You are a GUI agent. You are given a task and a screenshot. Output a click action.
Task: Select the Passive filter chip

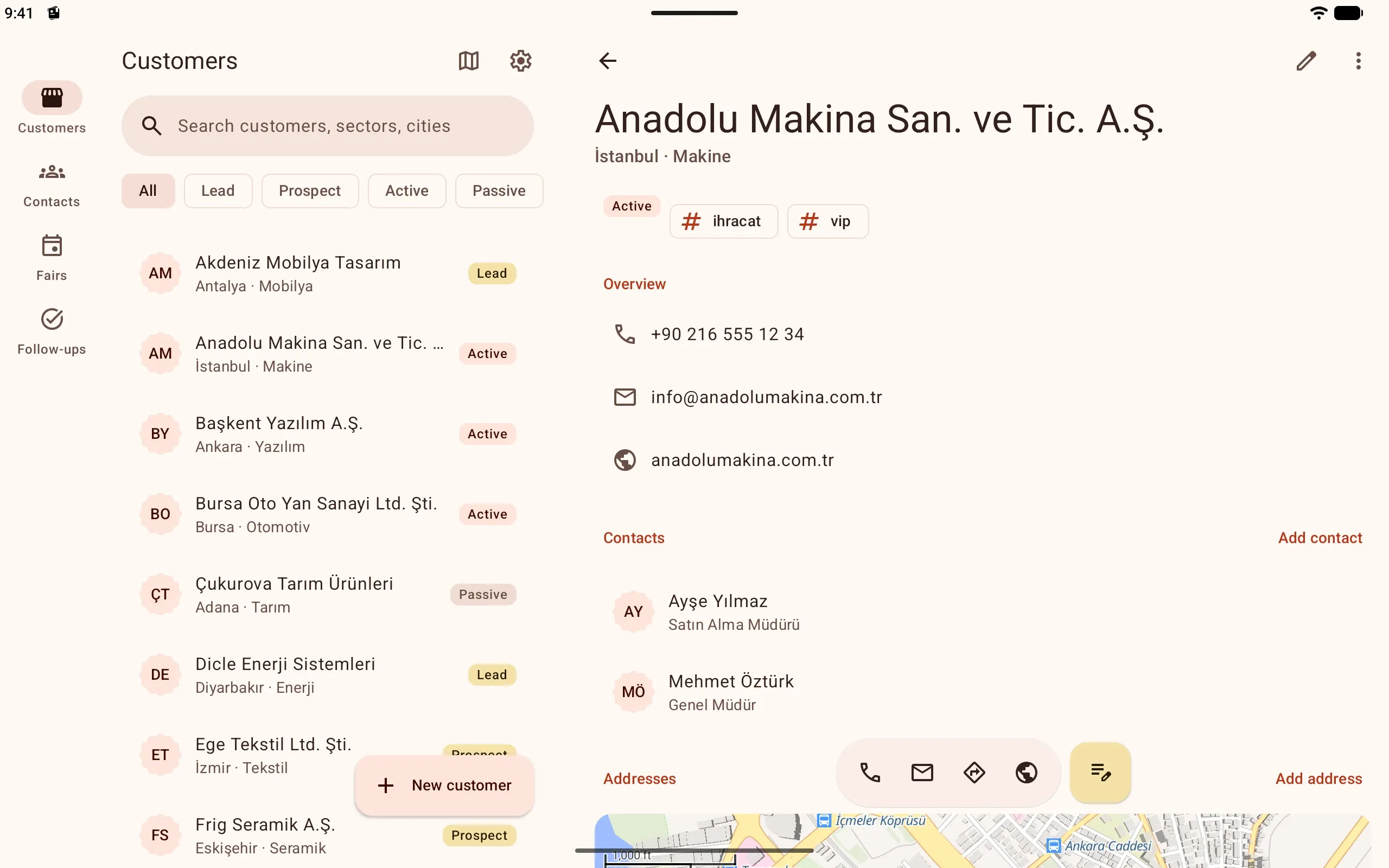pos(499,190)
